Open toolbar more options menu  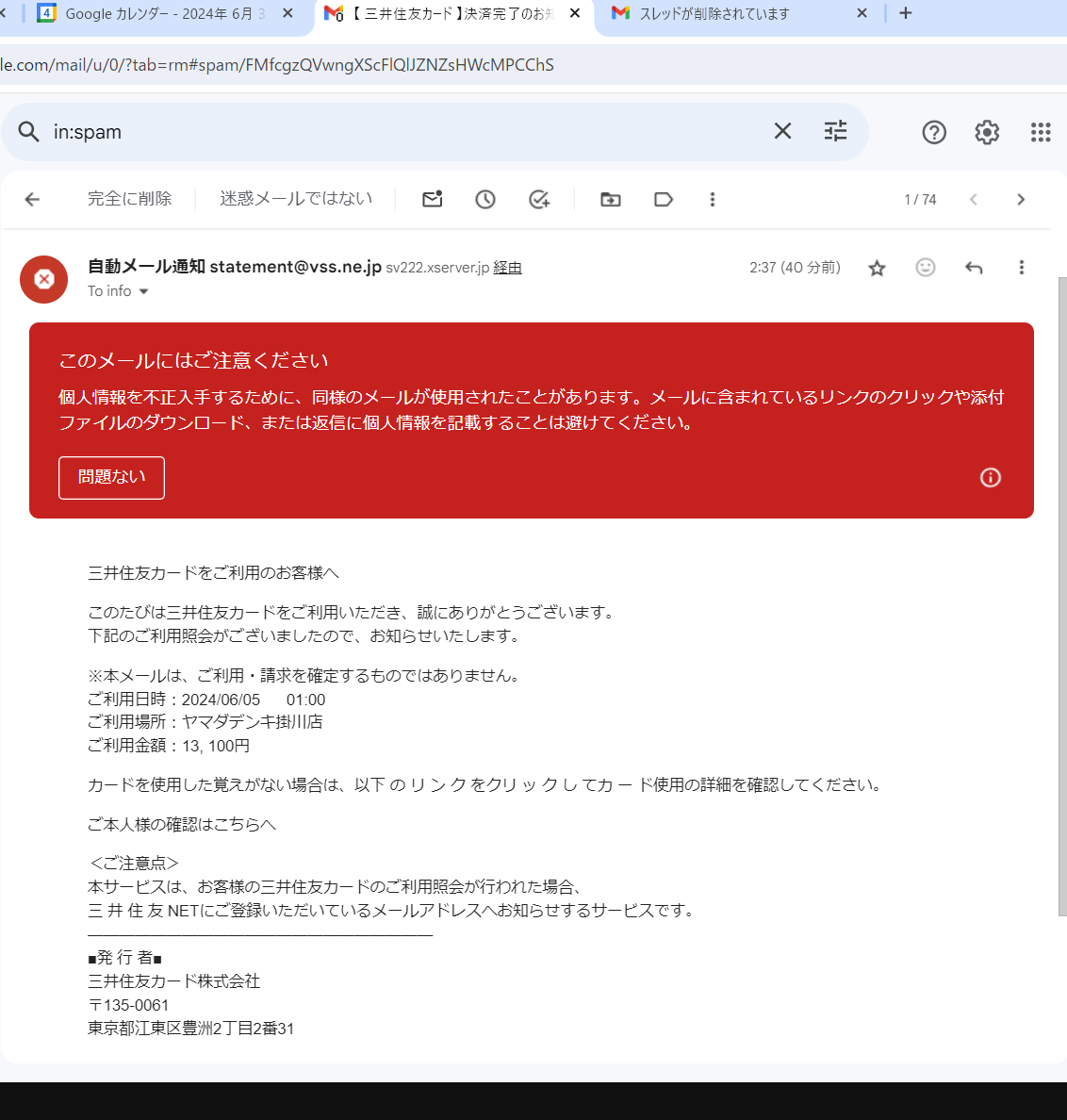712,199
